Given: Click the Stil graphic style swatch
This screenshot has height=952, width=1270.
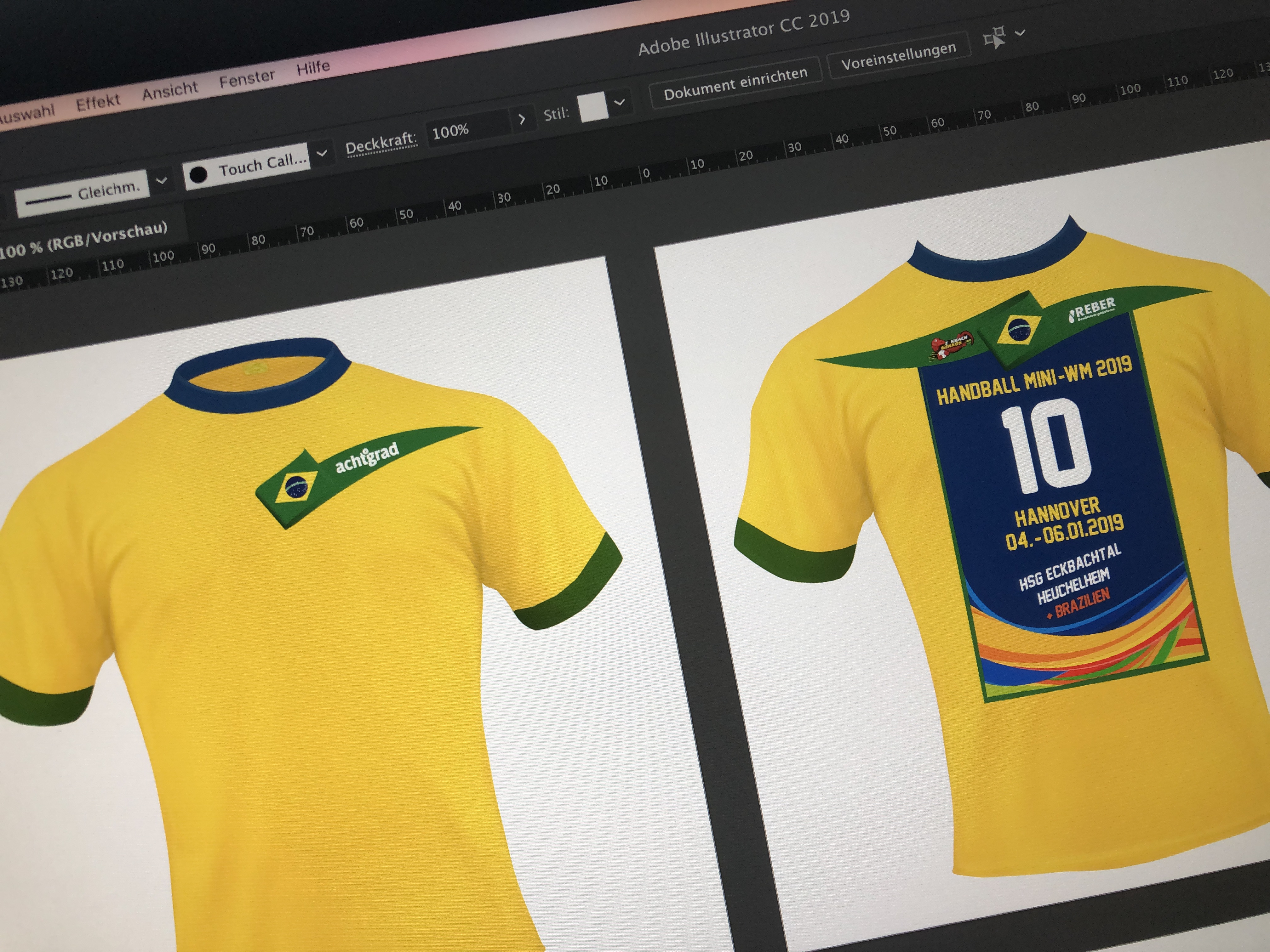Looking at the screenshot, I should pos(593,107).
